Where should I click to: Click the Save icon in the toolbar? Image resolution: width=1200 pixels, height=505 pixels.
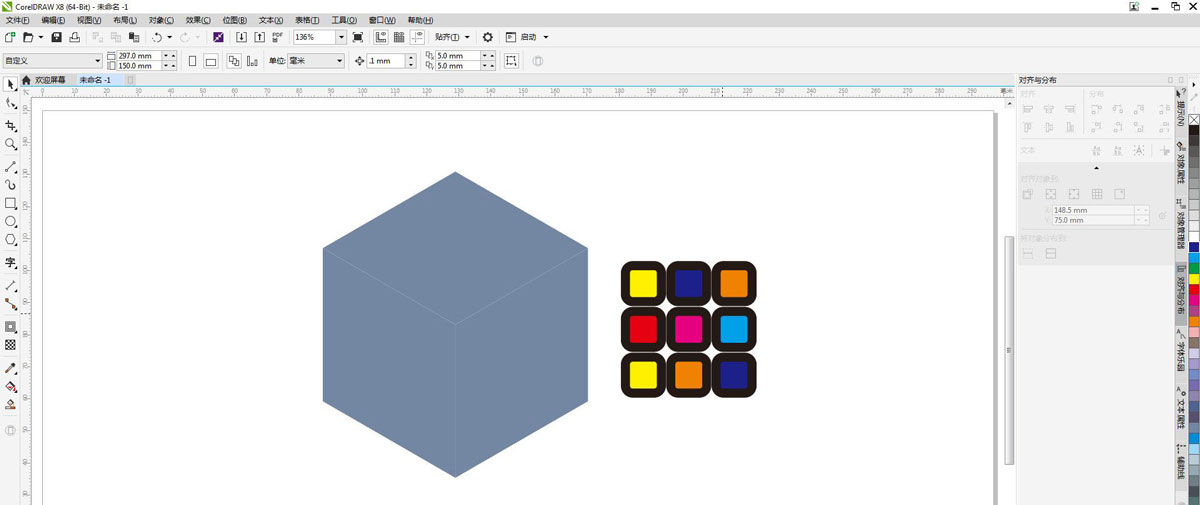coord(56,37)
